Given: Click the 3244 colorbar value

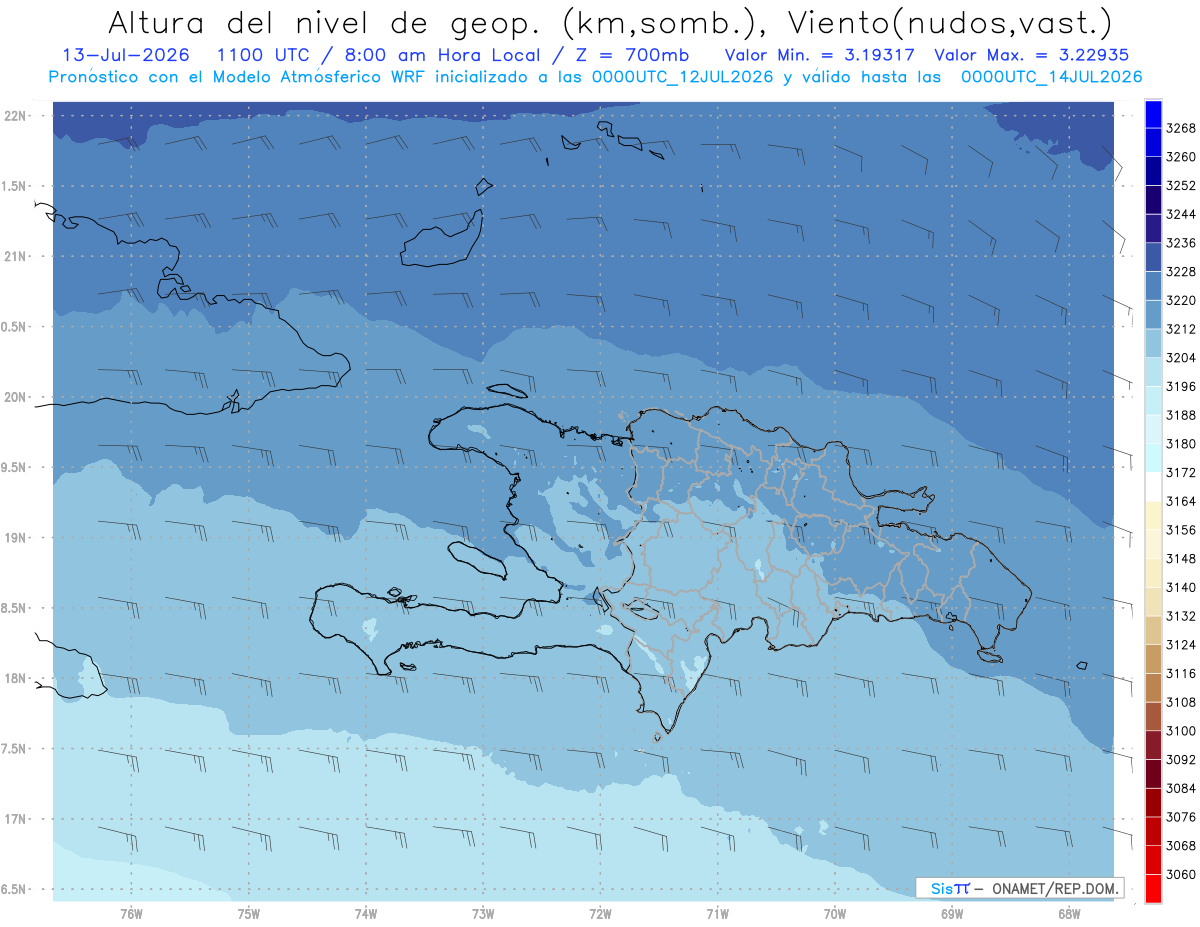Looking at the screenshot, I should pyautogui.click(x=1181, y=214).
